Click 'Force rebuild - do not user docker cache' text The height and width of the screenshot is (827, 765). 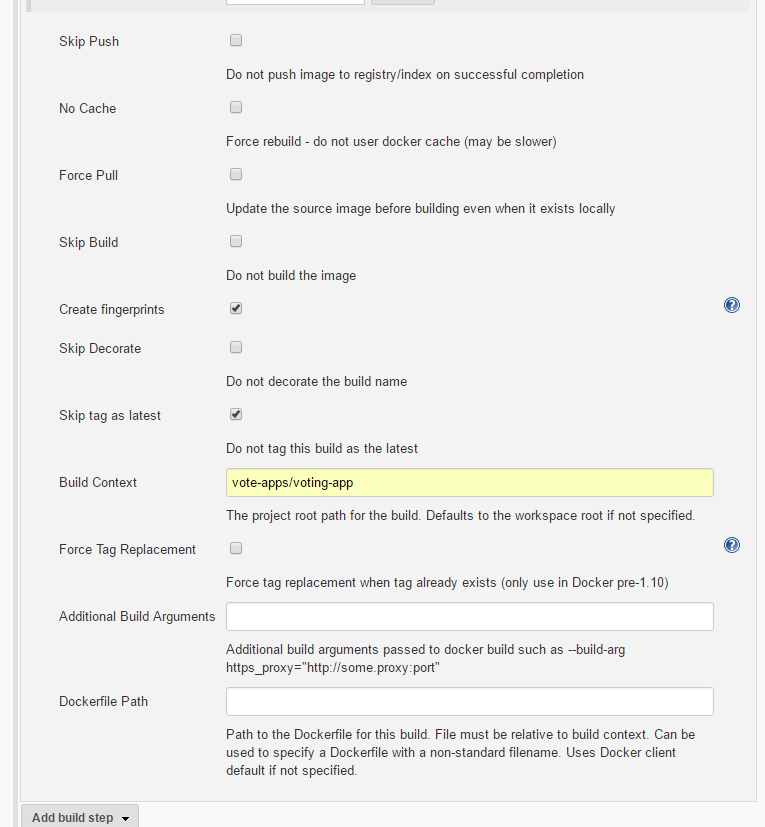391,141
